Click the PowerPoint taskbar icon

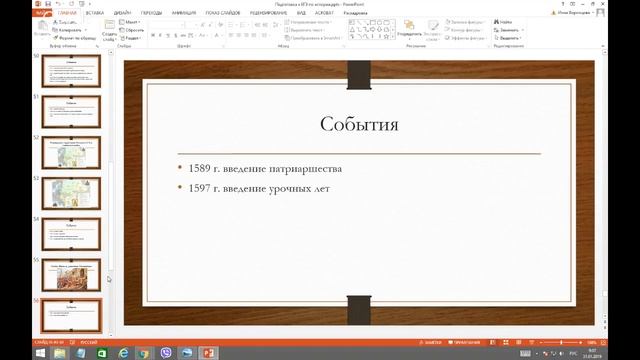208,353
